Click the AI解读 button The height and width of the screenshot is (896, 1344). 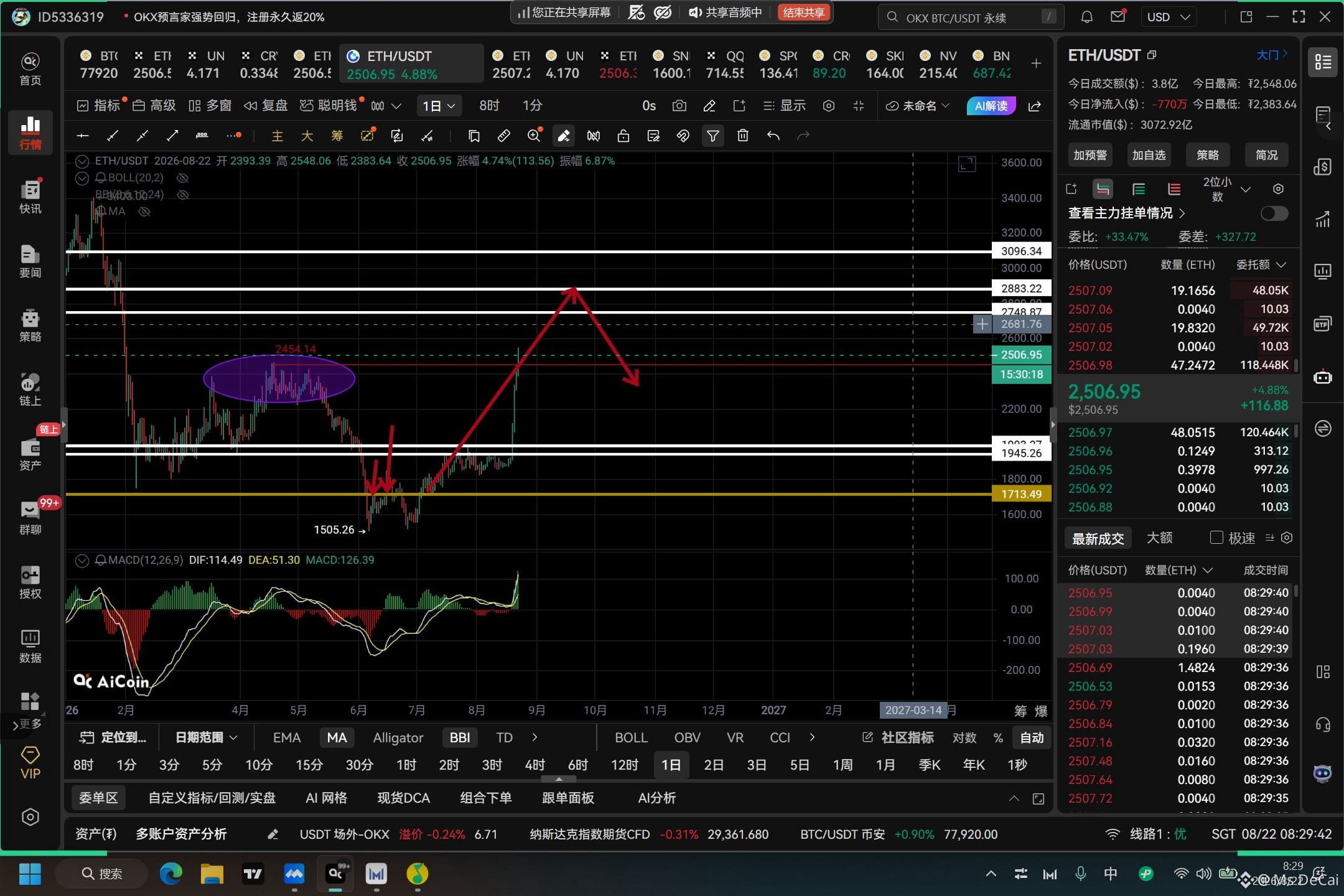pyautogui.click(x=991, y=106)
